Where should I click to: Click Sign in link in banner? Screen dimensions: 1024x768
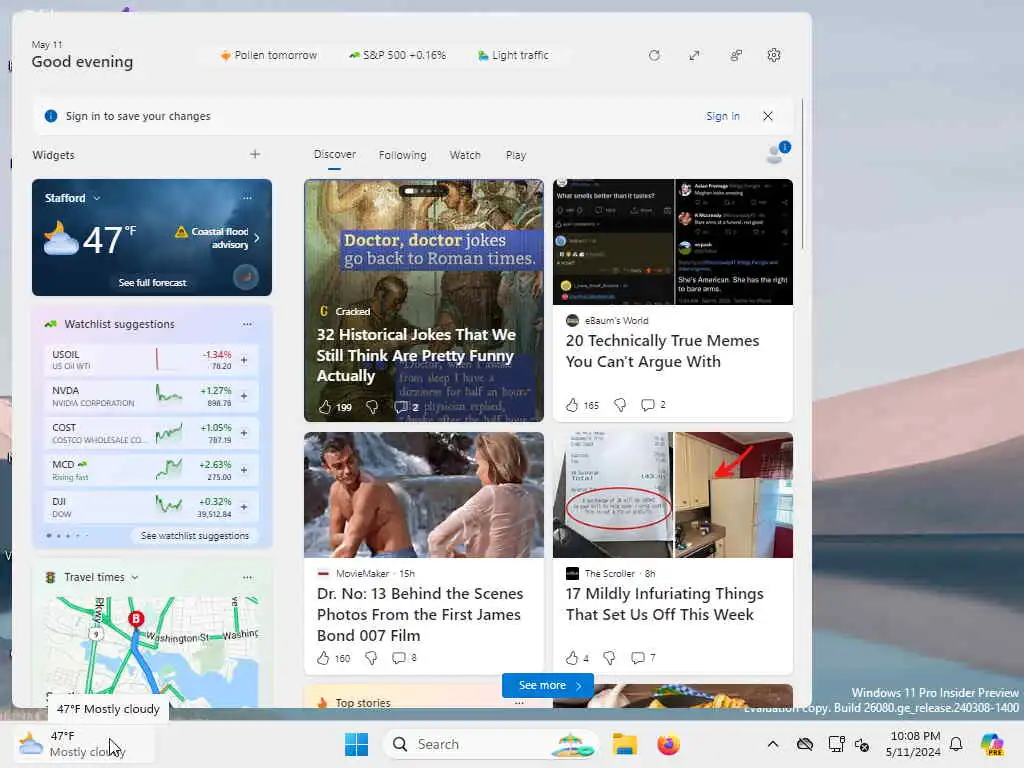point(723,116)
